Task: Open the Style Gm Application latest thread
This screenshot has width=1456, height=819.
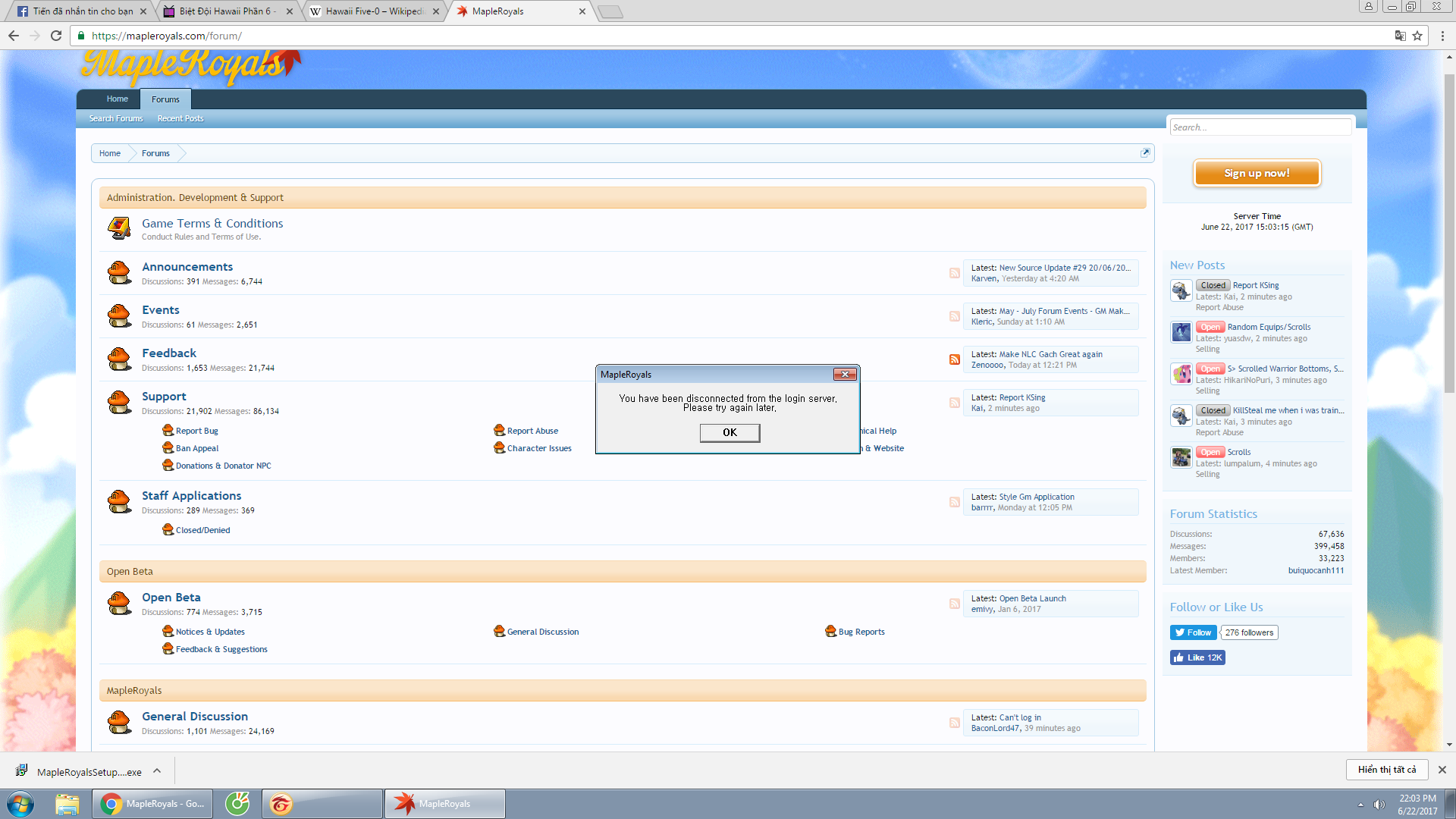Action: (x=1037, y=497)
